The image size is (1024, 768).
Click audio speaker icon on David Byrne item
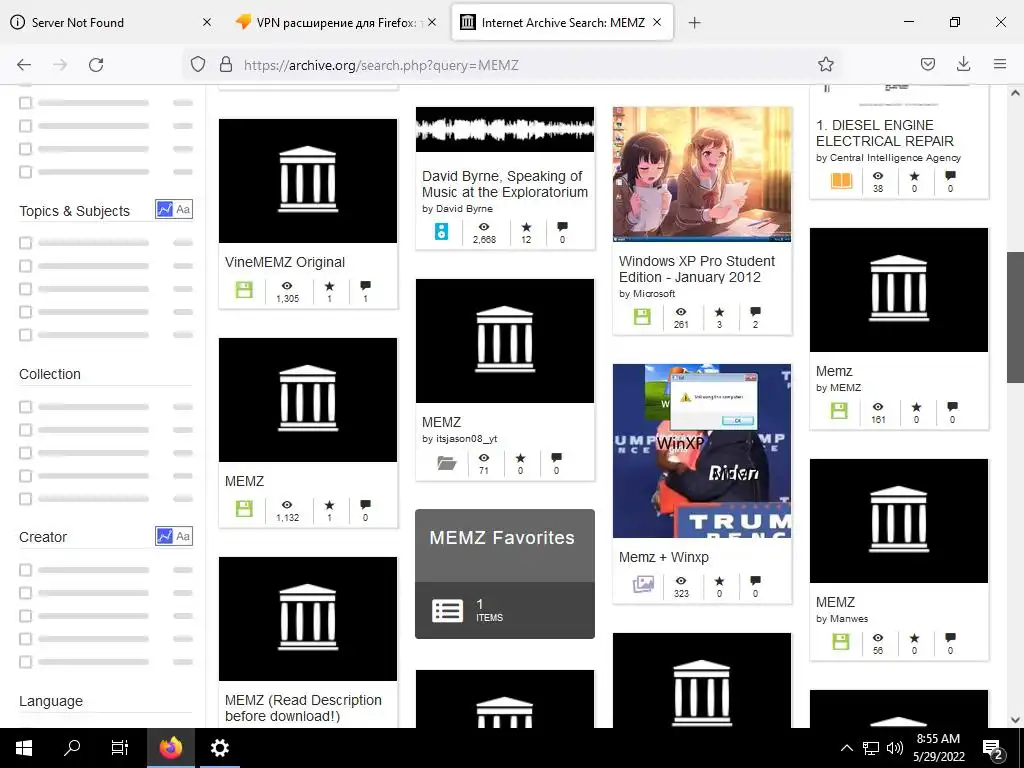pos(441,231)
